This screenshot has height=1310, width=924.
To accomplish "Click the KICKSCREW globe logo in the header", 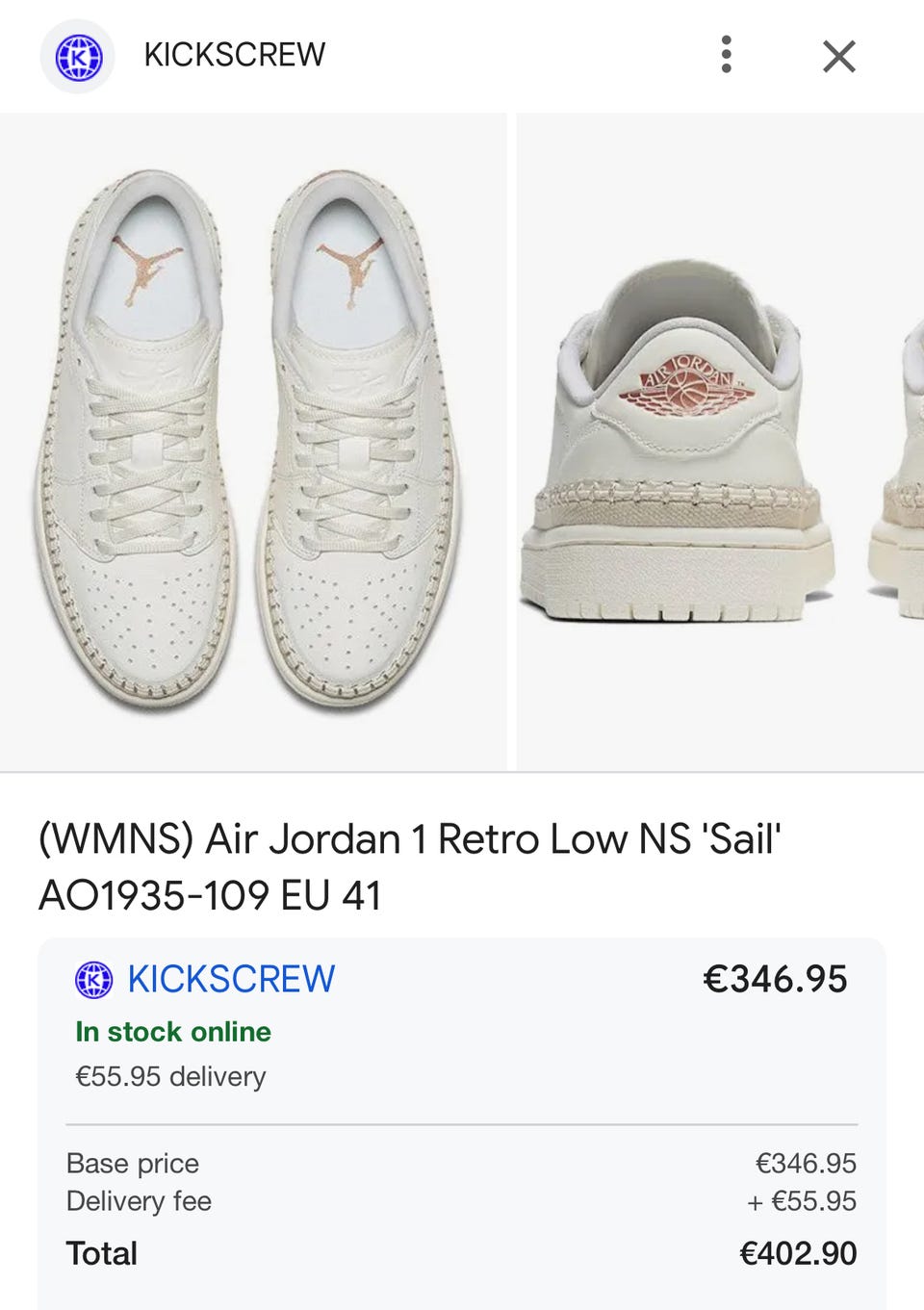I will 77,57.
